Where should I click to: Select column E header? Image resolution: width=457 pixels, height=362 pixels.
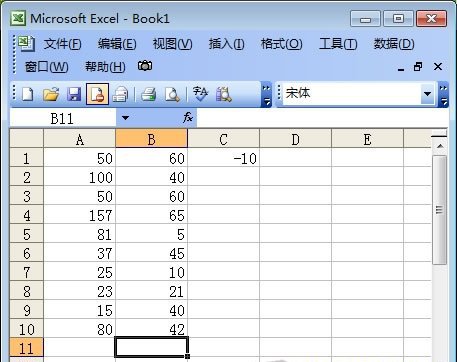click(x=367, y=139)
